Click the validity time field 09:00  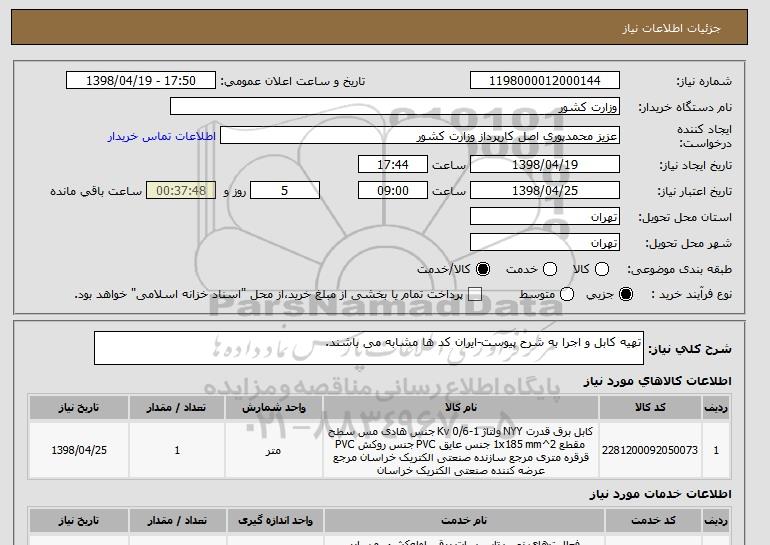click(x=393, y=191)
